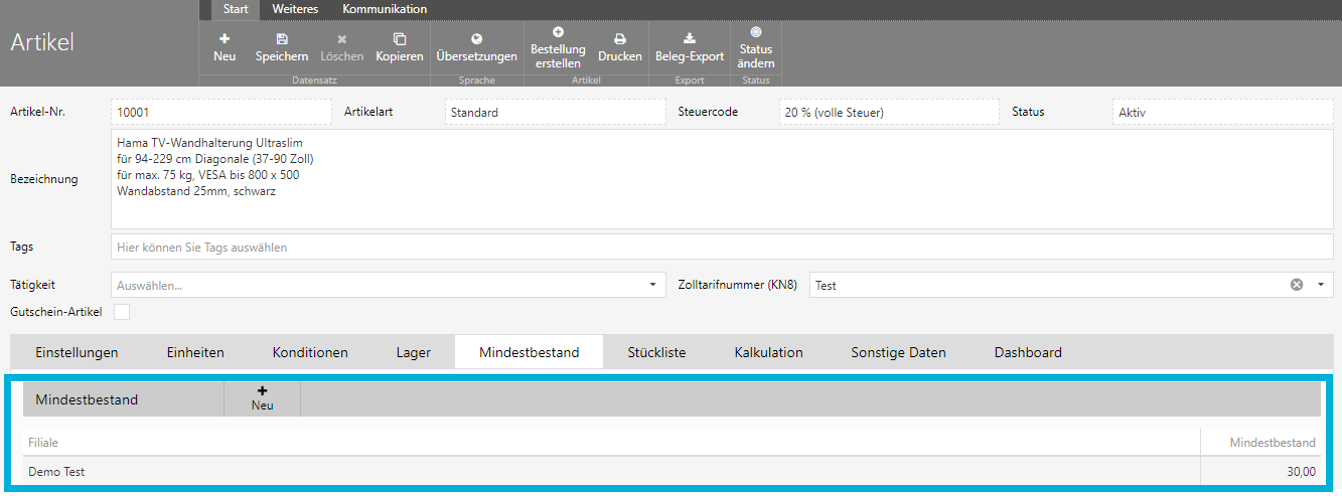Save the record via Speichern
This screenshot has width=1342, height=496.
(x=282, y=47)
